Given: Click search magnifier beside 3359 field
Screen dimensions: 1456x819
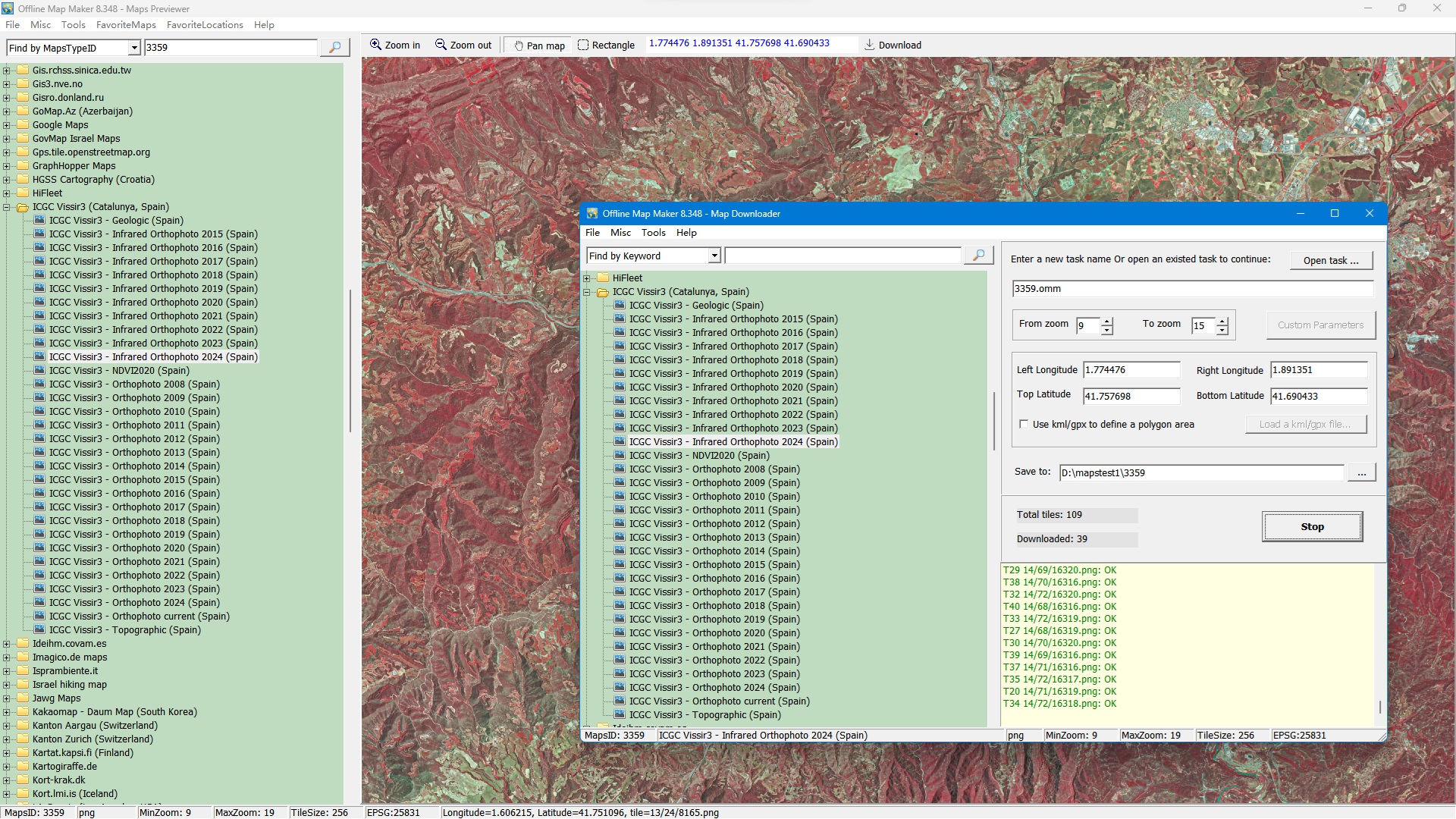Looking at the screenshot, I should click(x=334, y=48).
